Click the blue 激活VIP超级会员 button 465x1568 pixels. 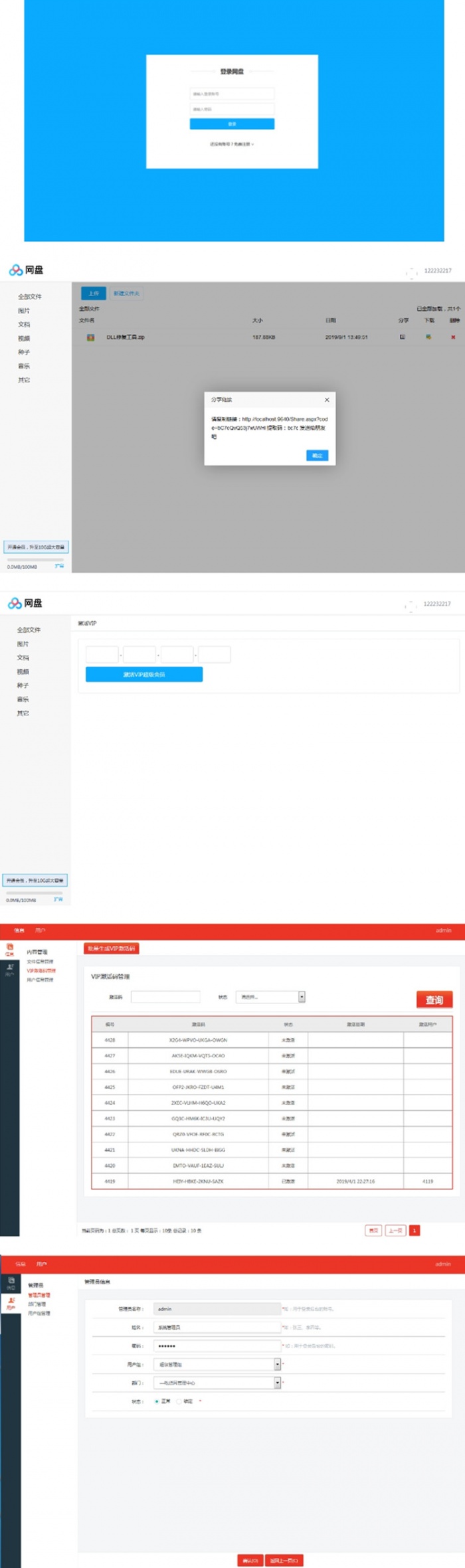[x=144, y=674]
